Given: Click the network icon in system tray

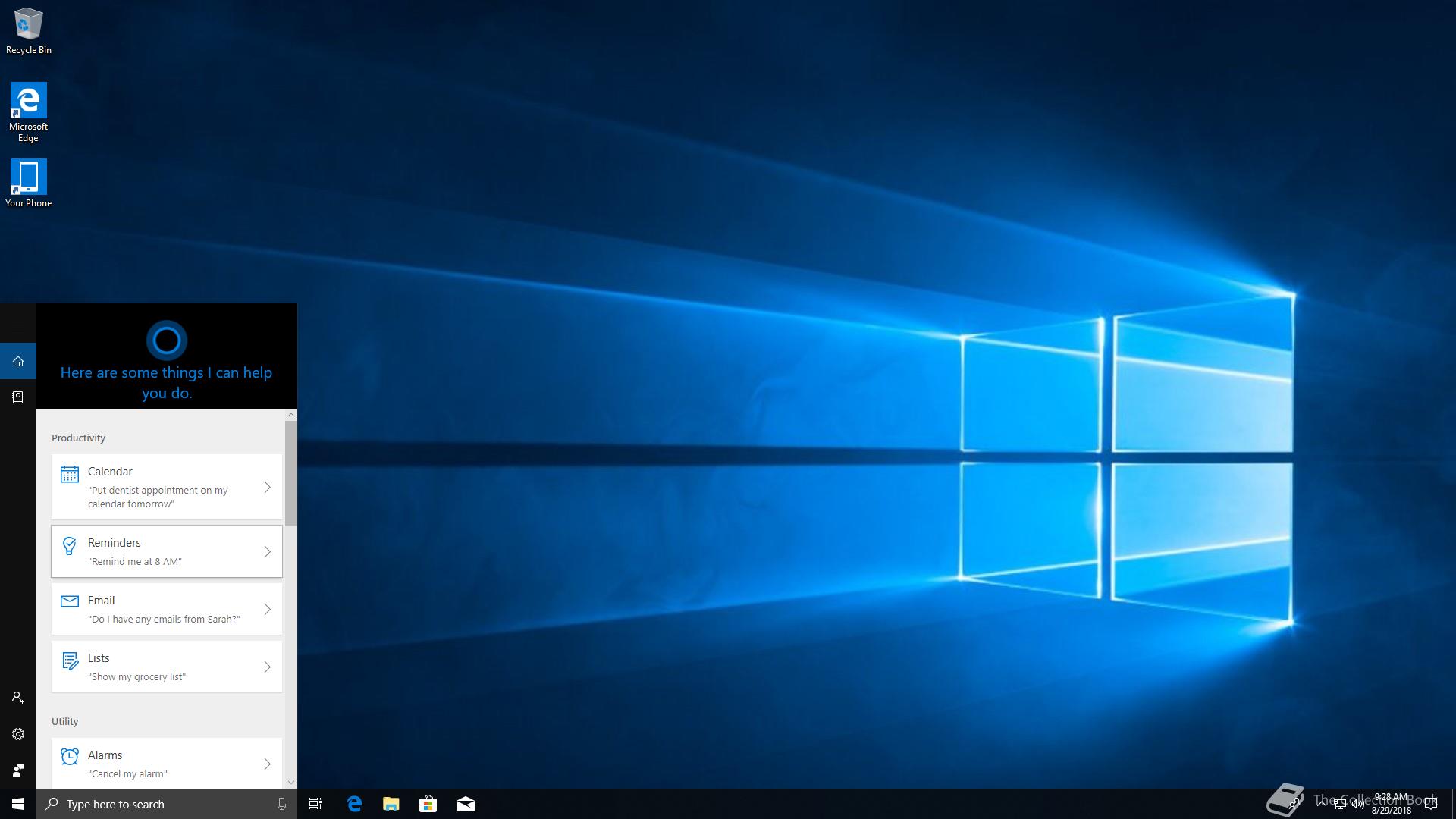Looking at the screenshot, I should click(x=1340, y=805).
